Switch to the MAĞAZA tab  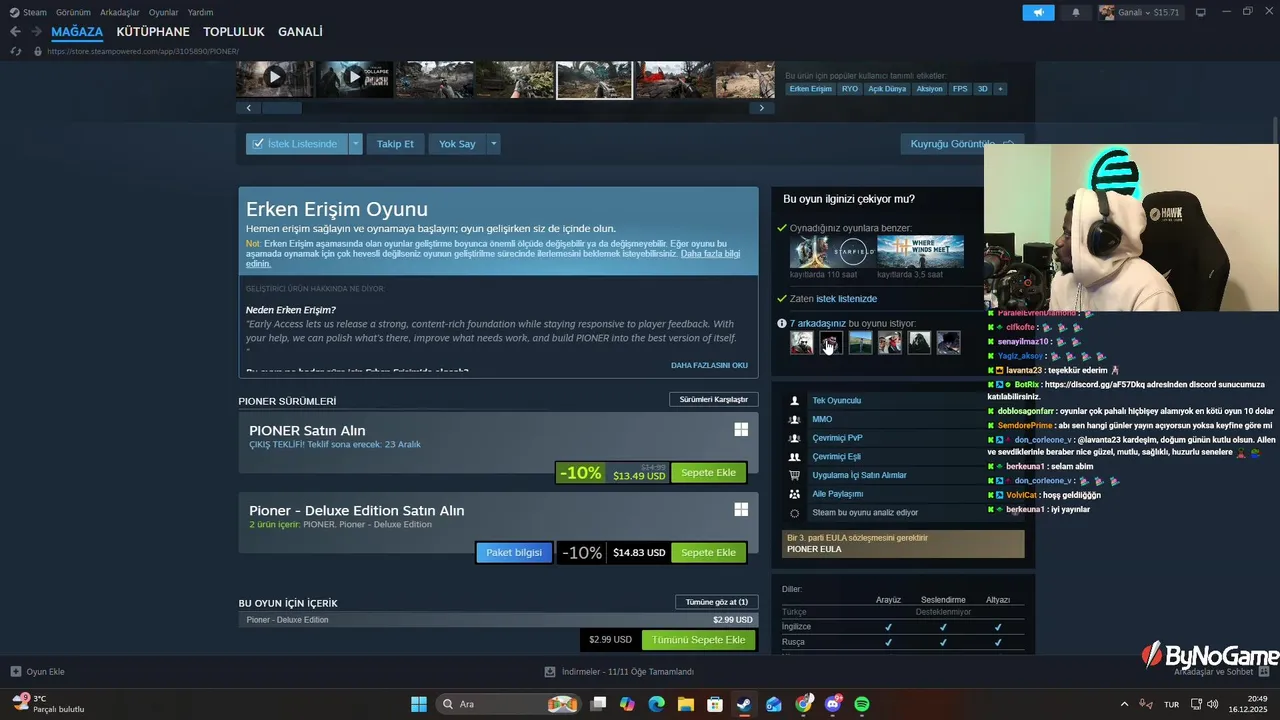click(77, 32)
